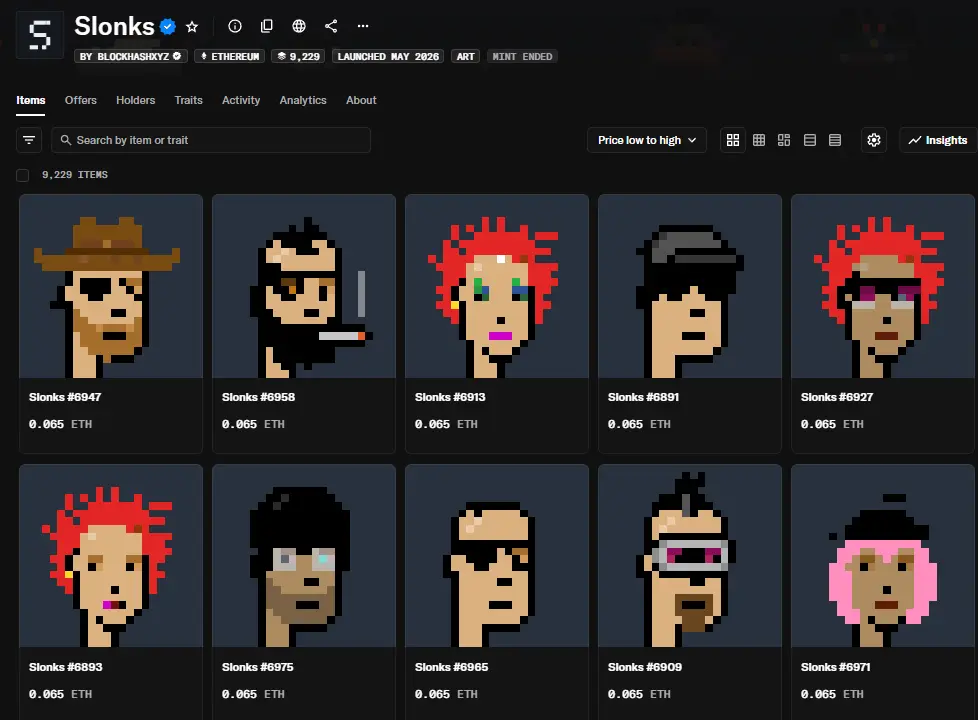Open the Insights panel
This screenshot has height=720, width=978.
click(x=938, y=140)
